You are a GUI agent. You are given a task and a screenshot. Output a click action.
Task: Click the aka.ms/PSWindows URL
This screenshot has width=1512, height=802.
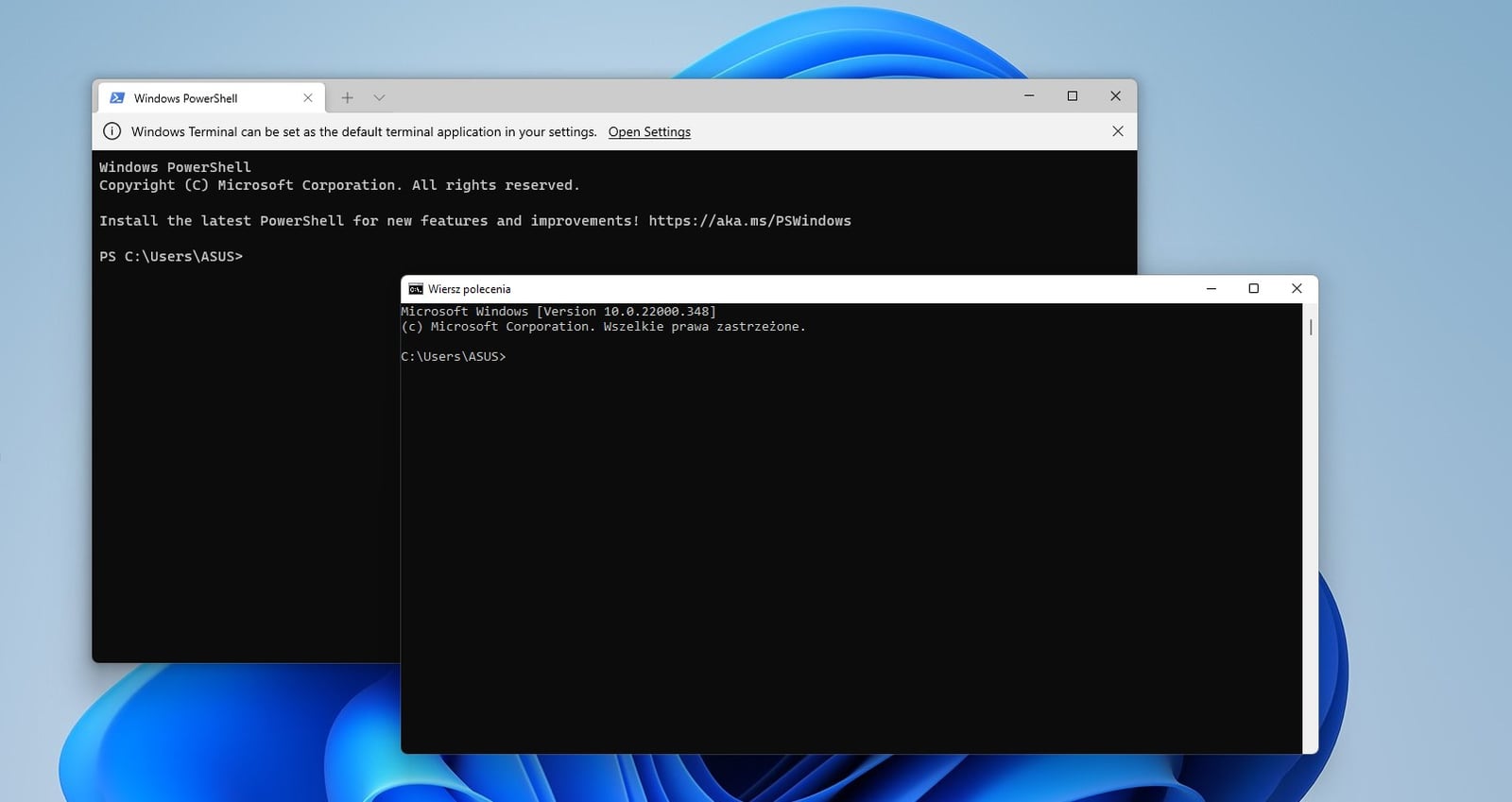[749, 221]
